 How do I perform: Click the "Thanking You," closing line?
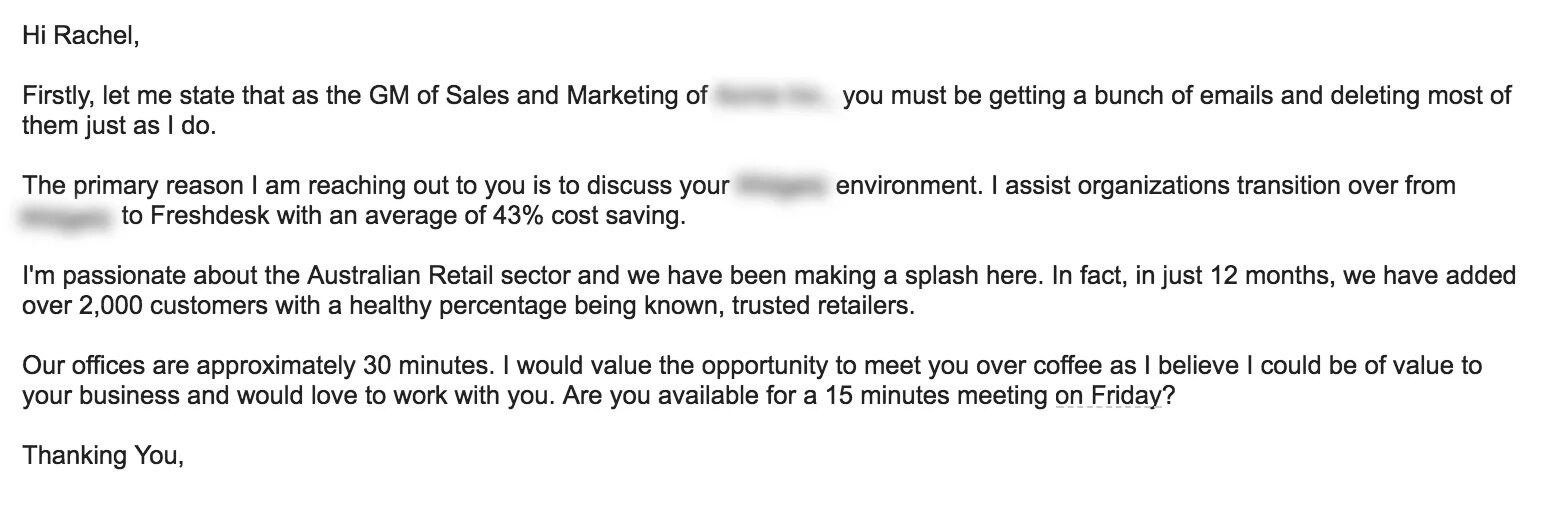tap(103, 455)
